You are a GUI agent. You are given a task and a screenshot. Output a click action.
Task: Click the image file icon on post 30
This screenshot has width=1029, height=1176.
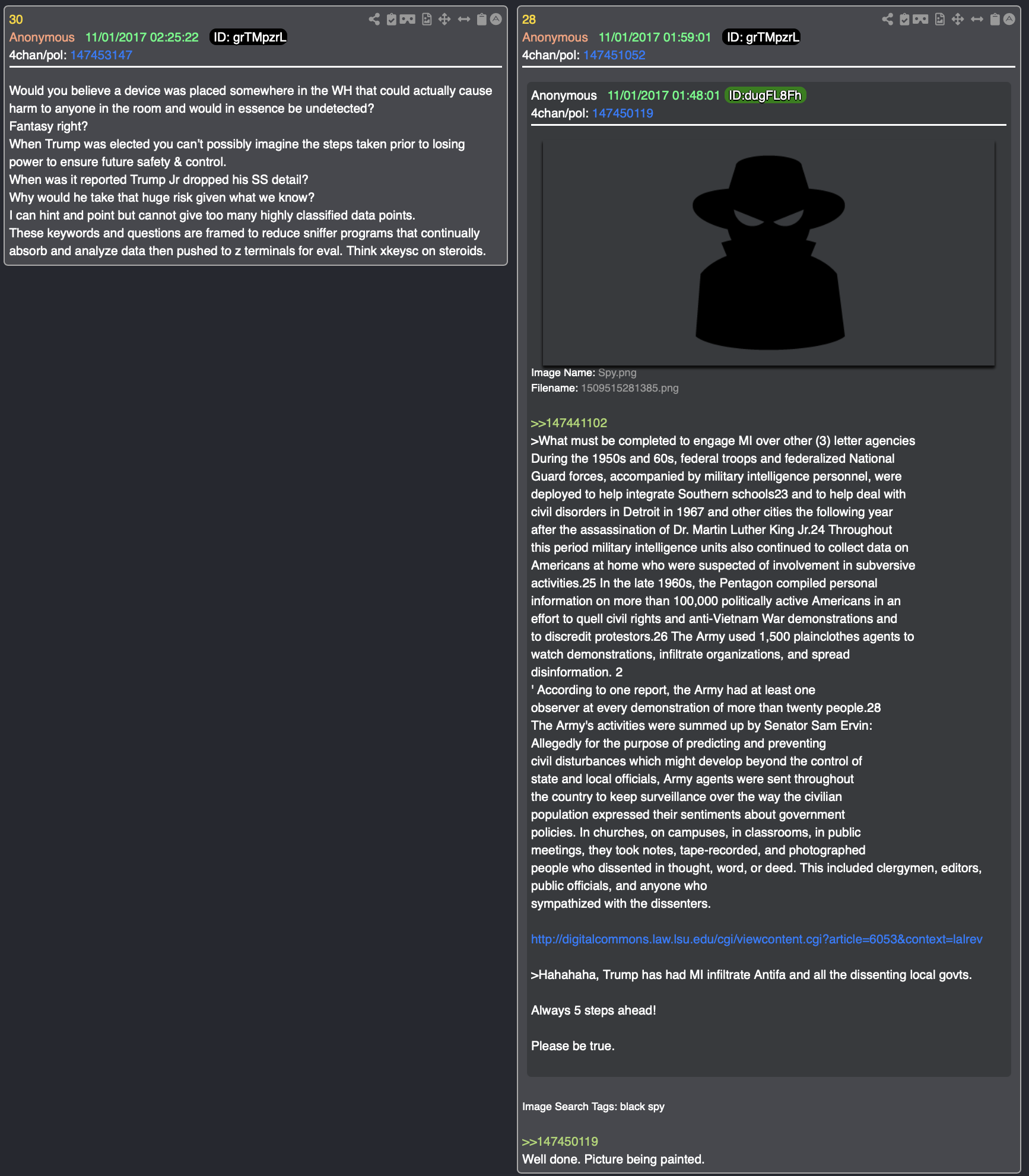(427, 20)
